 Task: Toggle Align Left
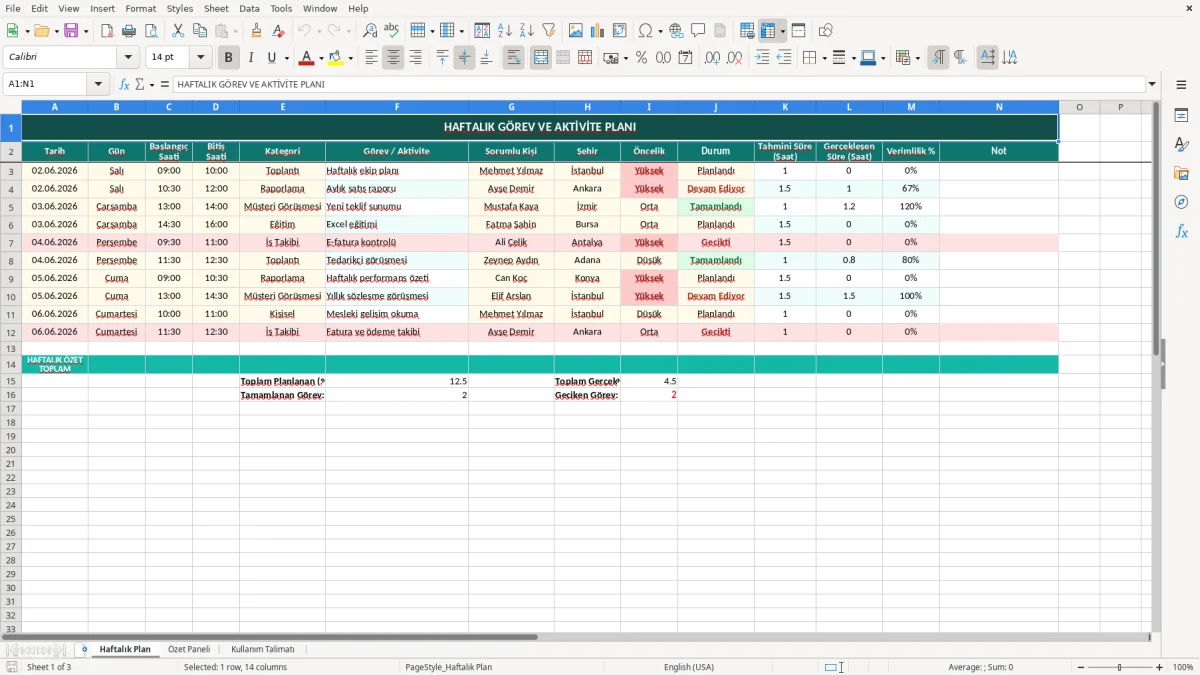[x=371, y=58]
